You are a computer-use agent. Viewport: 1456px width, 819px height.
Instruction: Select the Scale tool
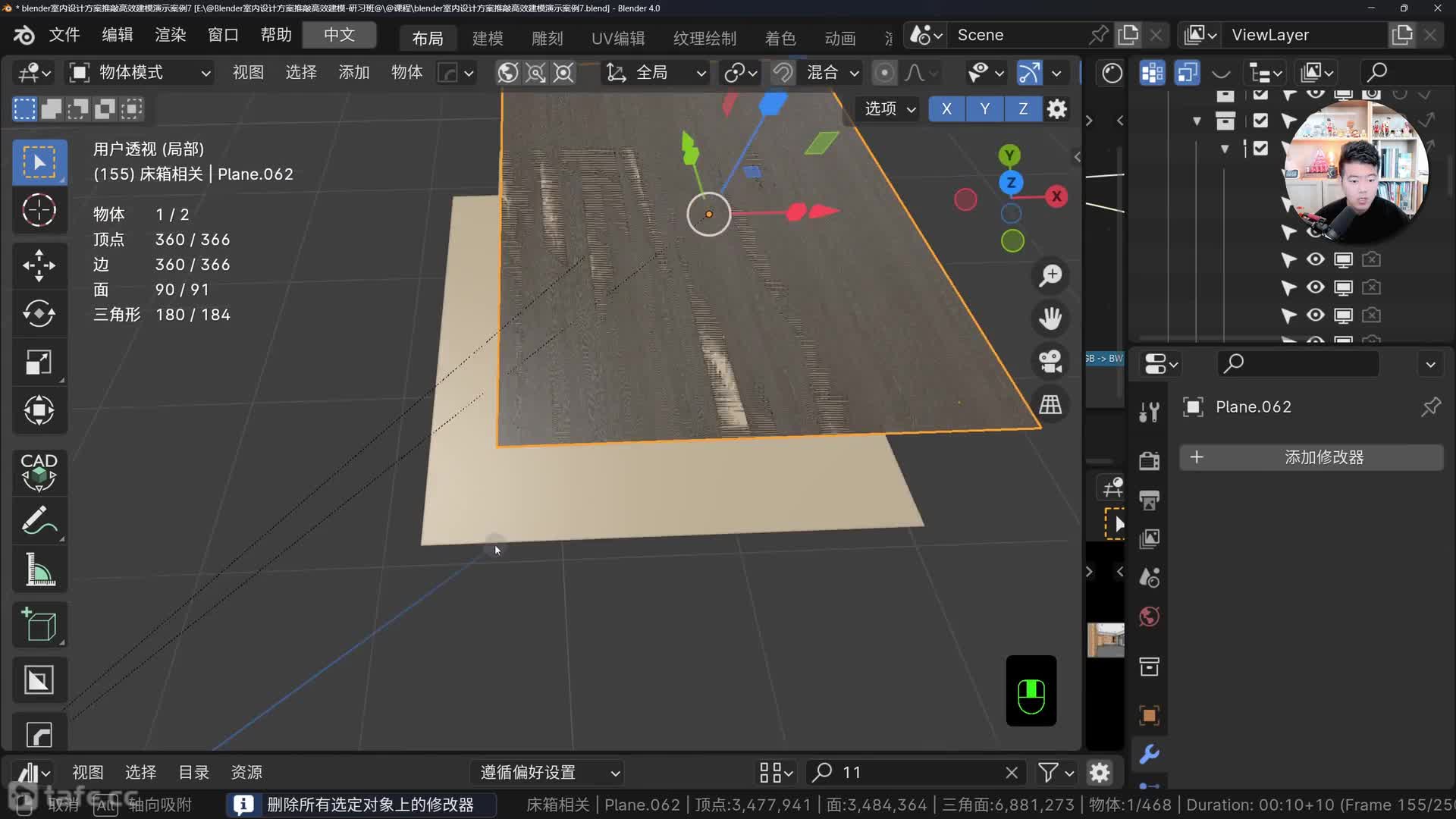pos(39,362)
